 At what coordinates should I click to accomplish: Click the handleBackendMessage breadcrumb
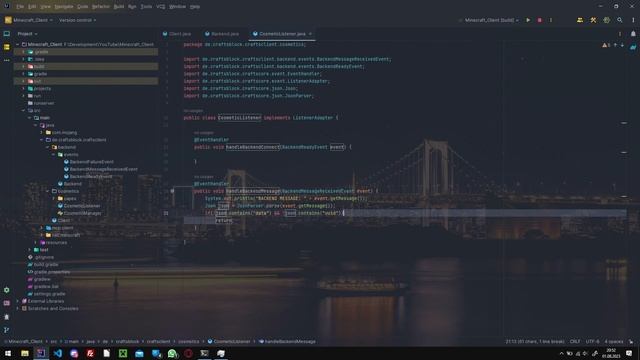(x=287, y=341)
